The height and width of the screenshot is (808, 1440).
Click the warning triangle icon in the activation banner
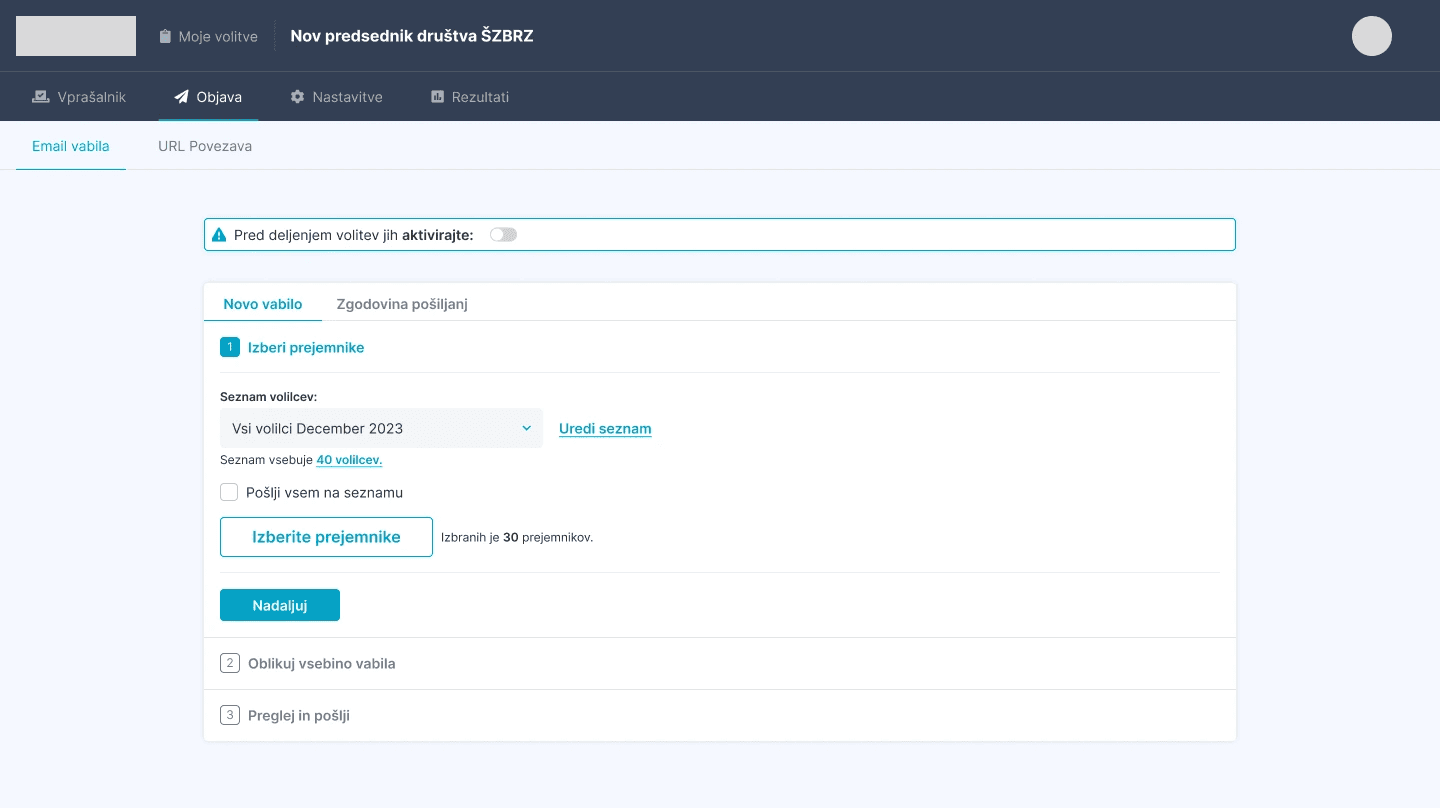[218, 234]
